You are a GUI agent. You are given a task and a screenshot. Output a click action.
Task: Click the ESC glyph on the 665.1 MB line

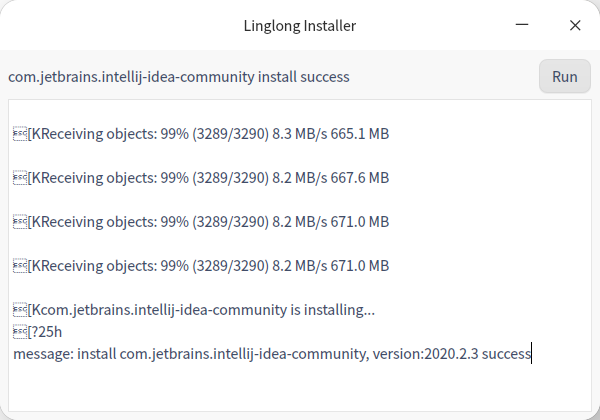point(19,134)
